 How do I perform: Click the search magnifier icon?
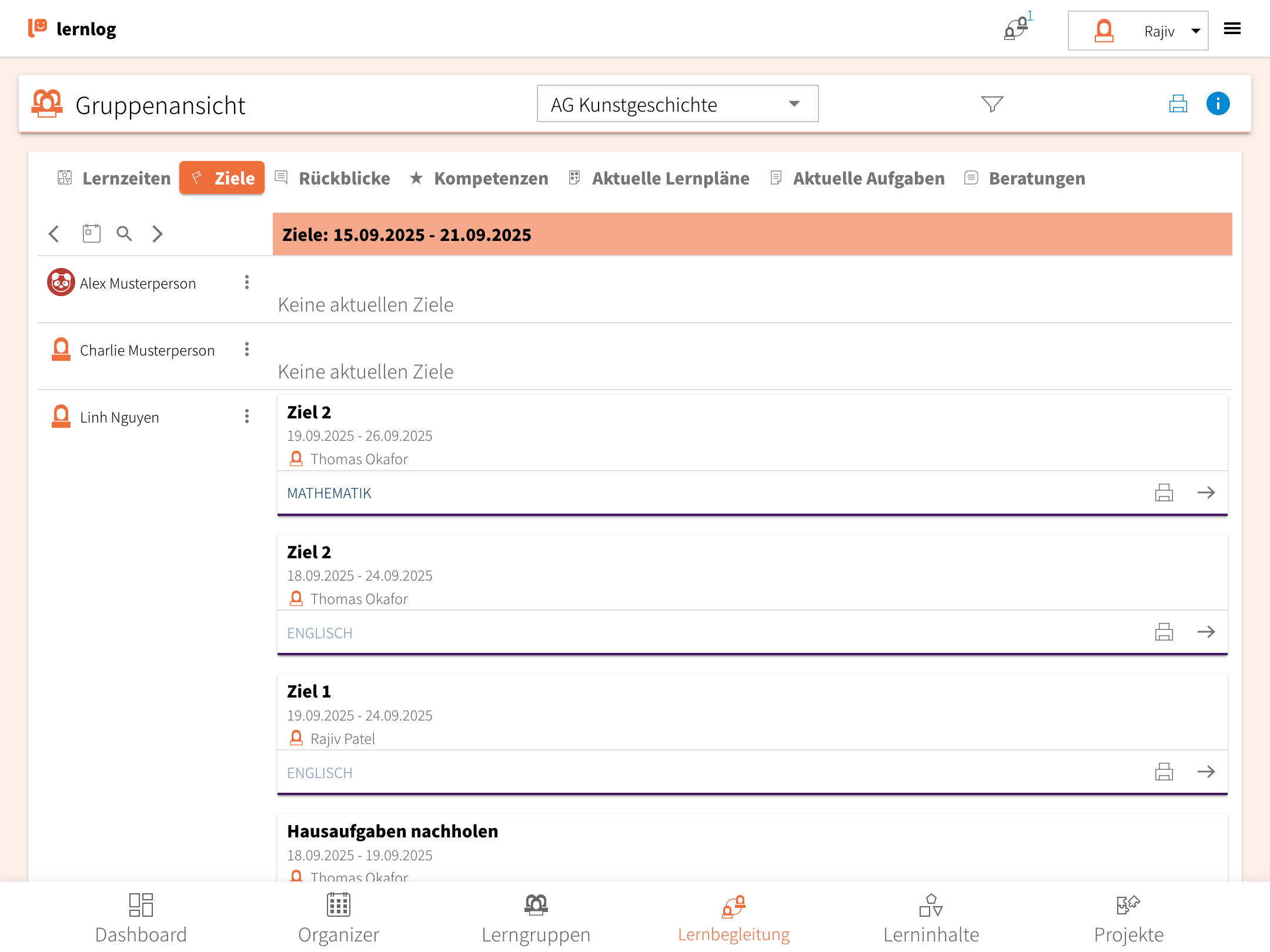click(x=124, y=234)
